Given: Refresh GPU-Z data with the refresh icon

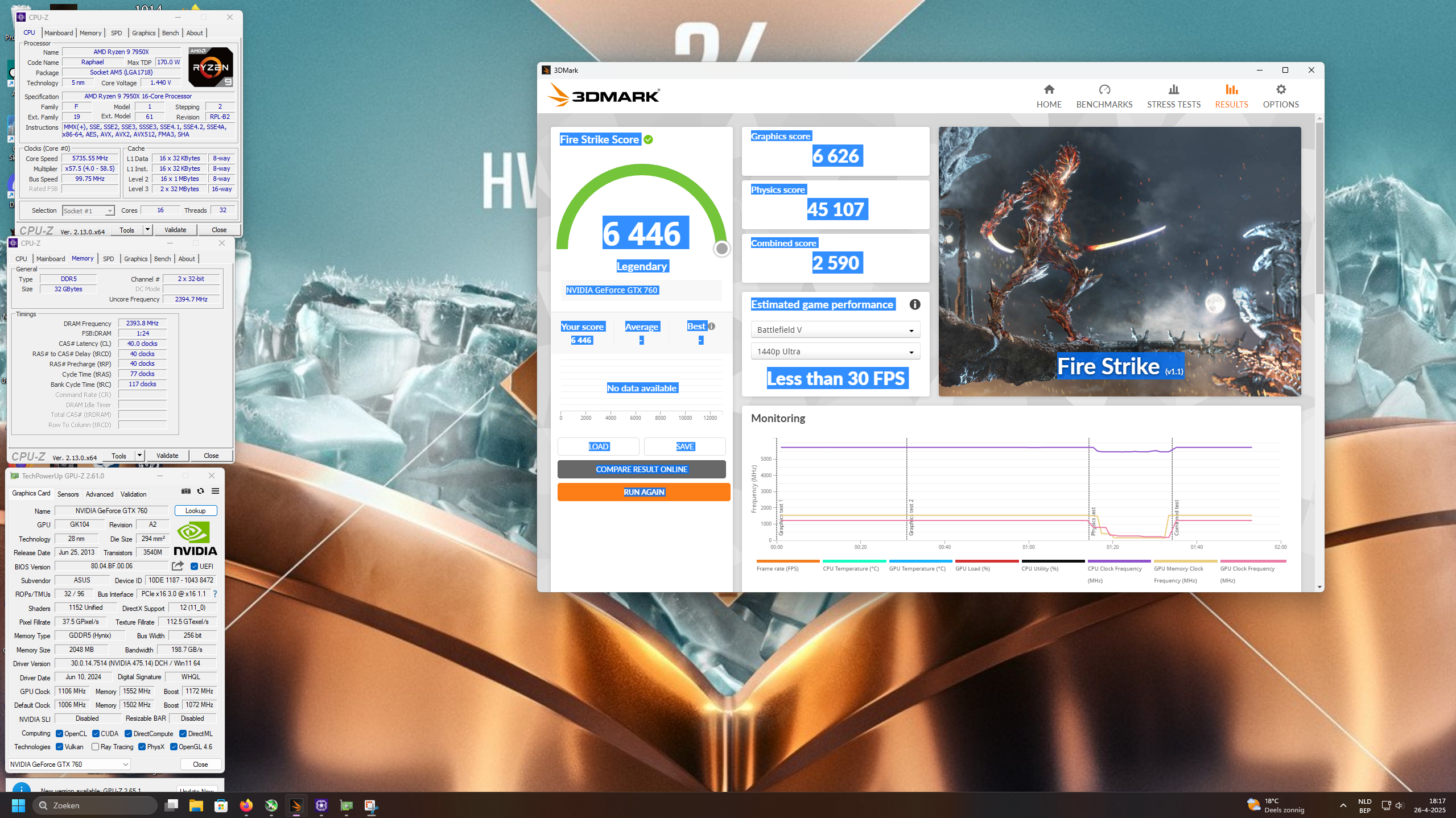Looking at the screenshot, I should click(200, 491).
